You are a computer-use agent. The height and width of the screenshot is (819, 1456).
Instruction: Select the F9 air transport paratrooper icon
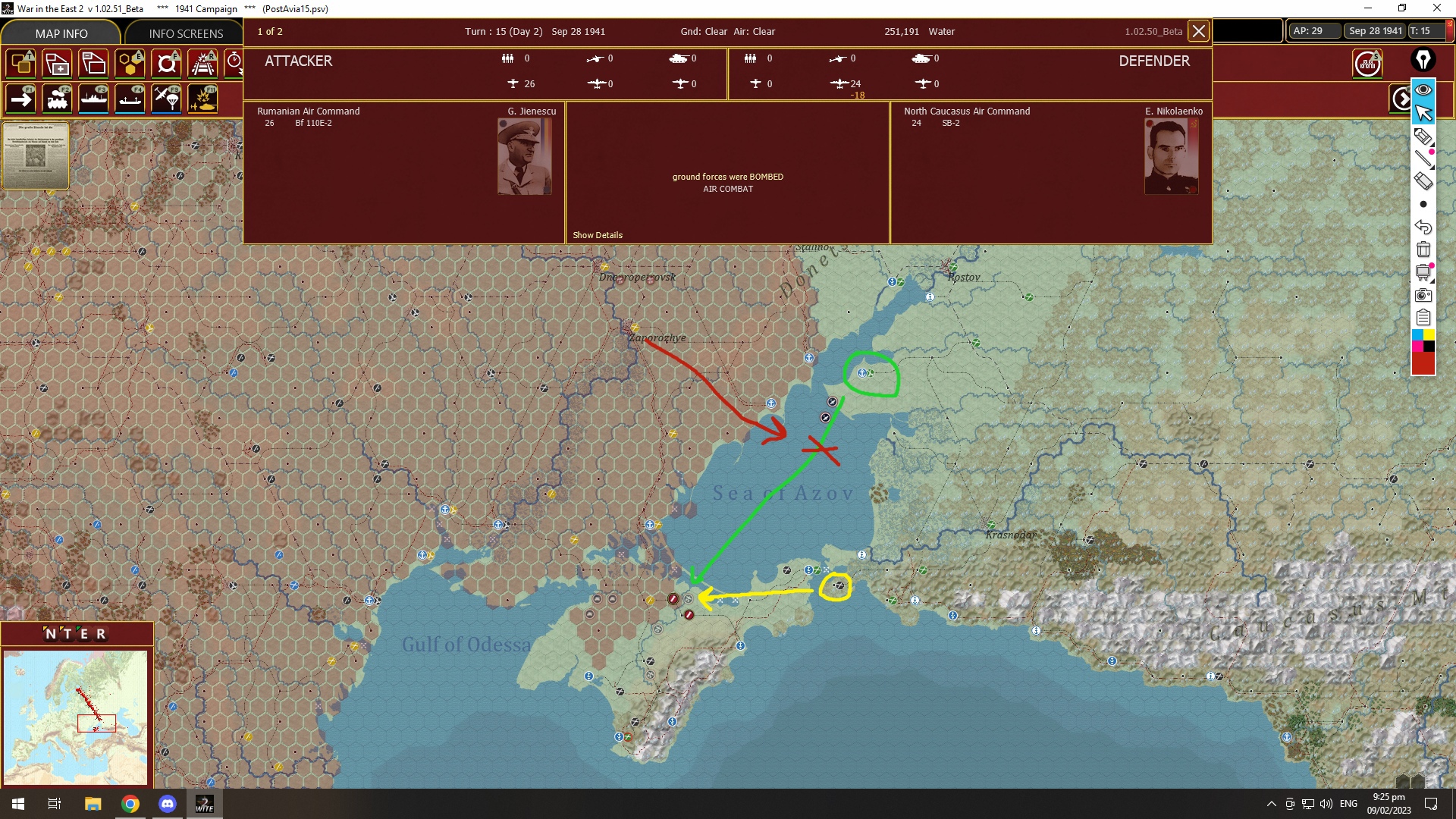tap(167, 99)
